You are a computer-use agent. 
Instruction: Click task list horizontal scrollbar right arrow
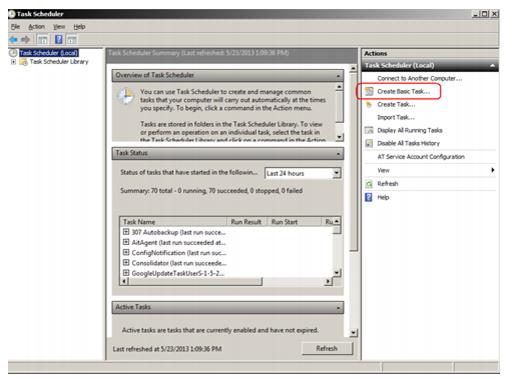pyautogui.click(x=328, y=282)
